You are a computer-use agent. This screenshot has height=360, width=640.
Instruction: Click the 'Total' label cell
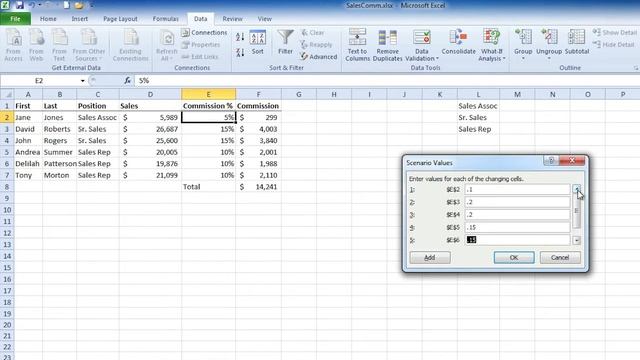coord(208,187)
